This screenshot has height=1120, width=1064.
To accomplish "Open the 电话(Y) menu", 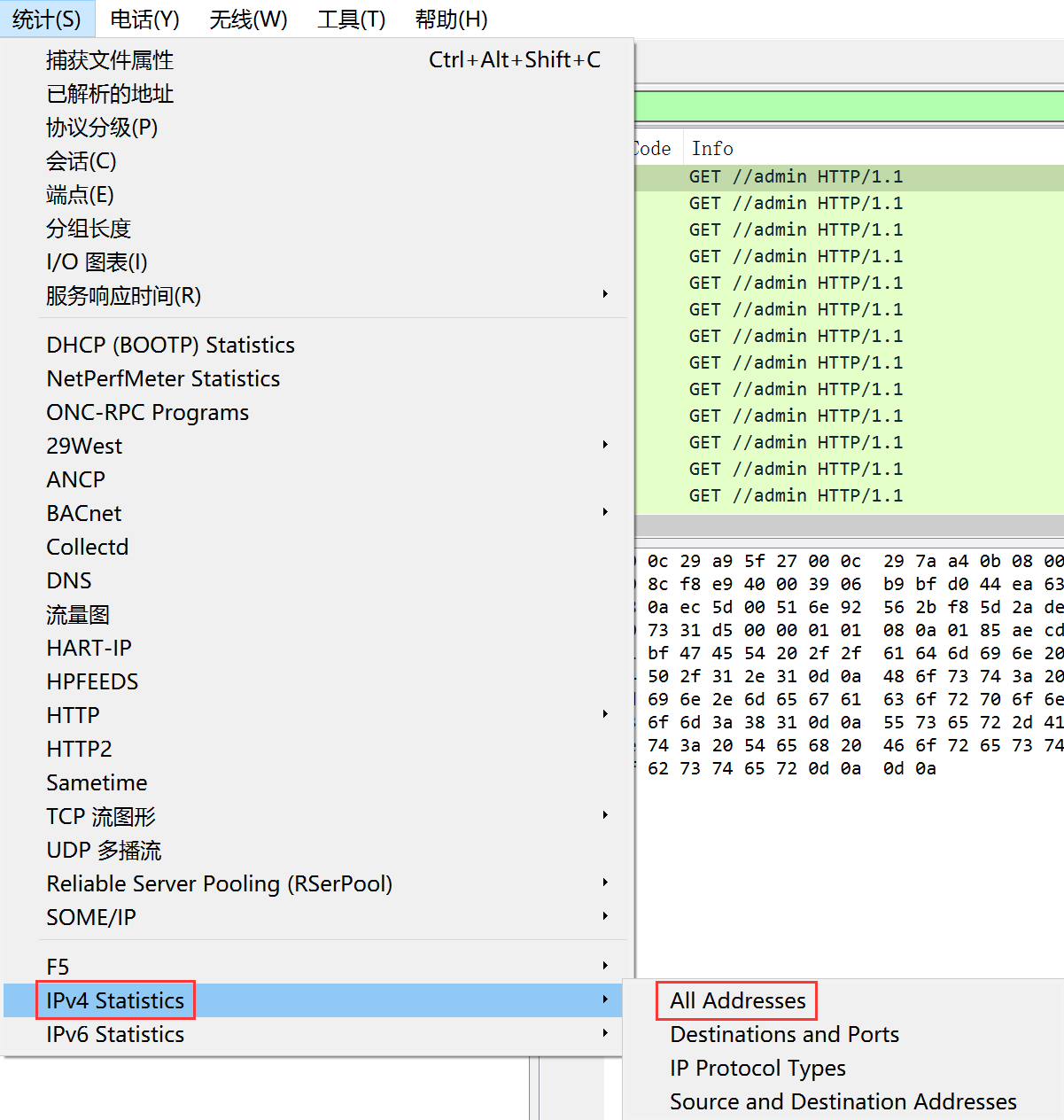I will (x=144, y=19).
